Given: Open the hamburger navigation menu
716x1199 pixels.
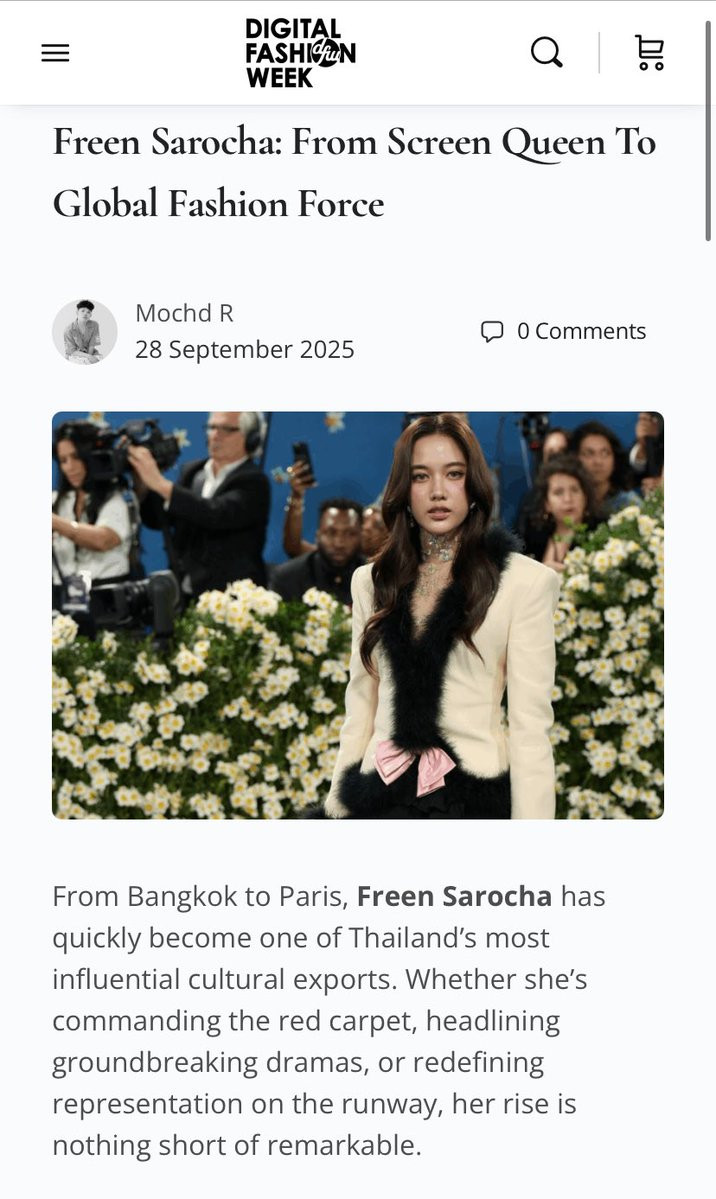Looking at the screenshot, I should 55,54.
